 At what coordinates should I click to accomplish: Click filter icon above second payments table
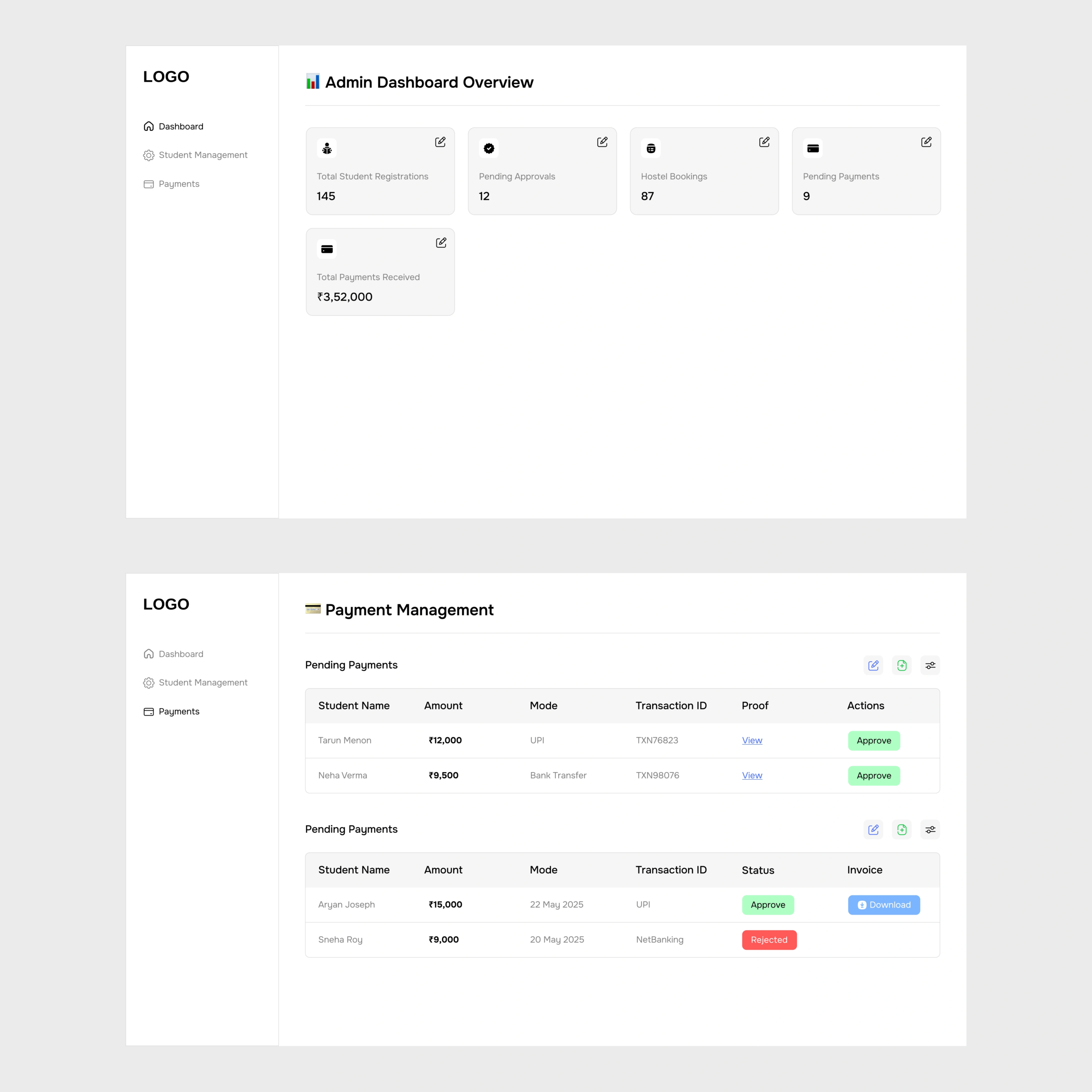point(930,830)
